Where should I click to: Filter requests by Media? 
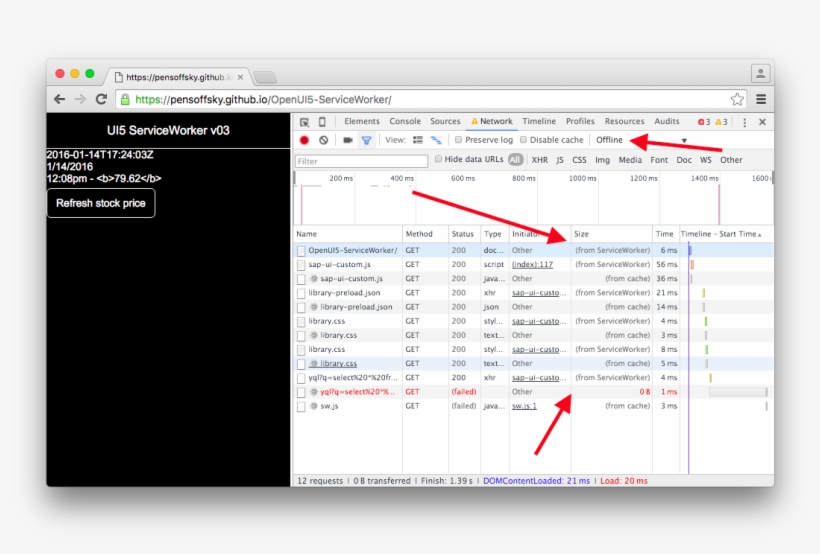pos(630,160)
